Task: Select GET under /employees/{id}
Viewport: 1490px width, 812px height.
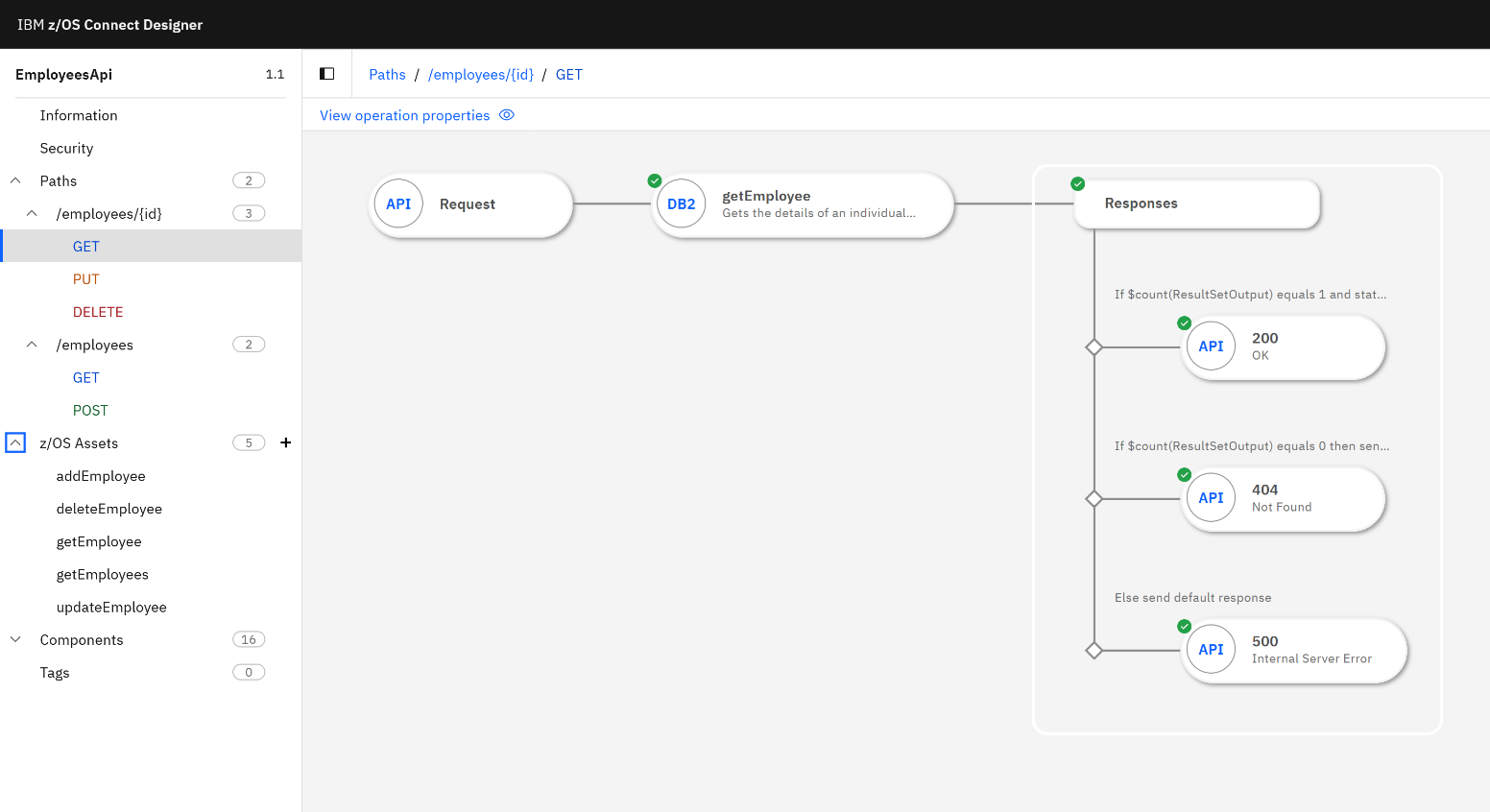Action: tap(152, 246)
